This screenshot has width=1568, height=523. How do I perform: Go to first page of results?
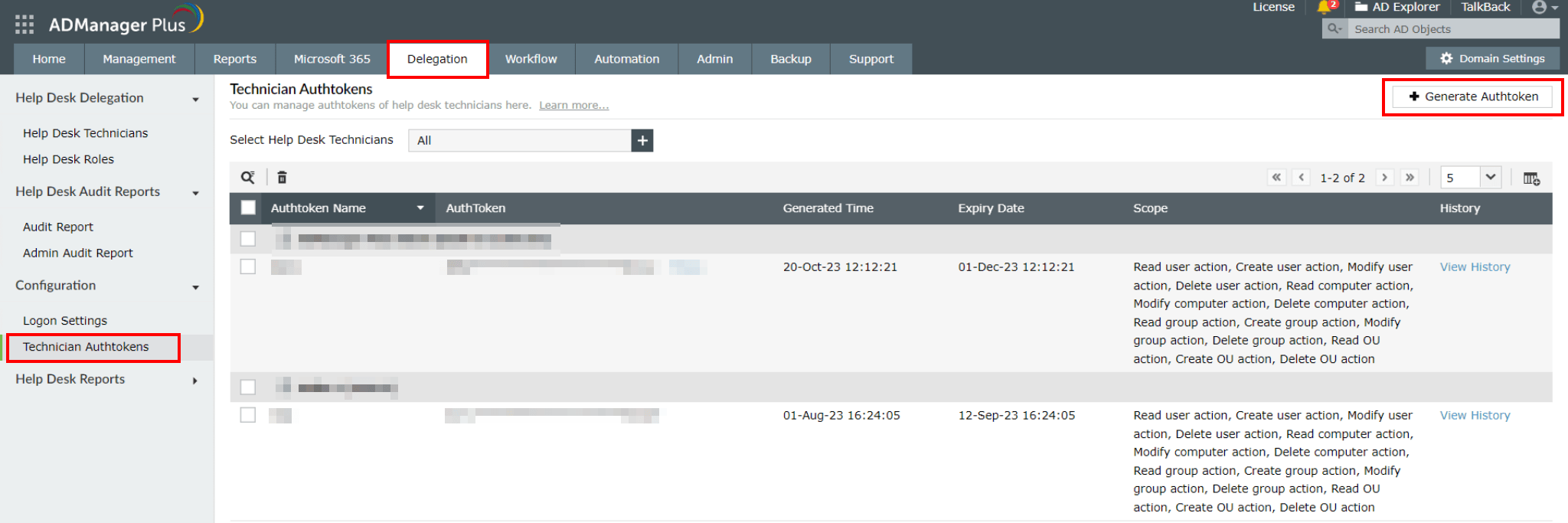point(1276,178)
